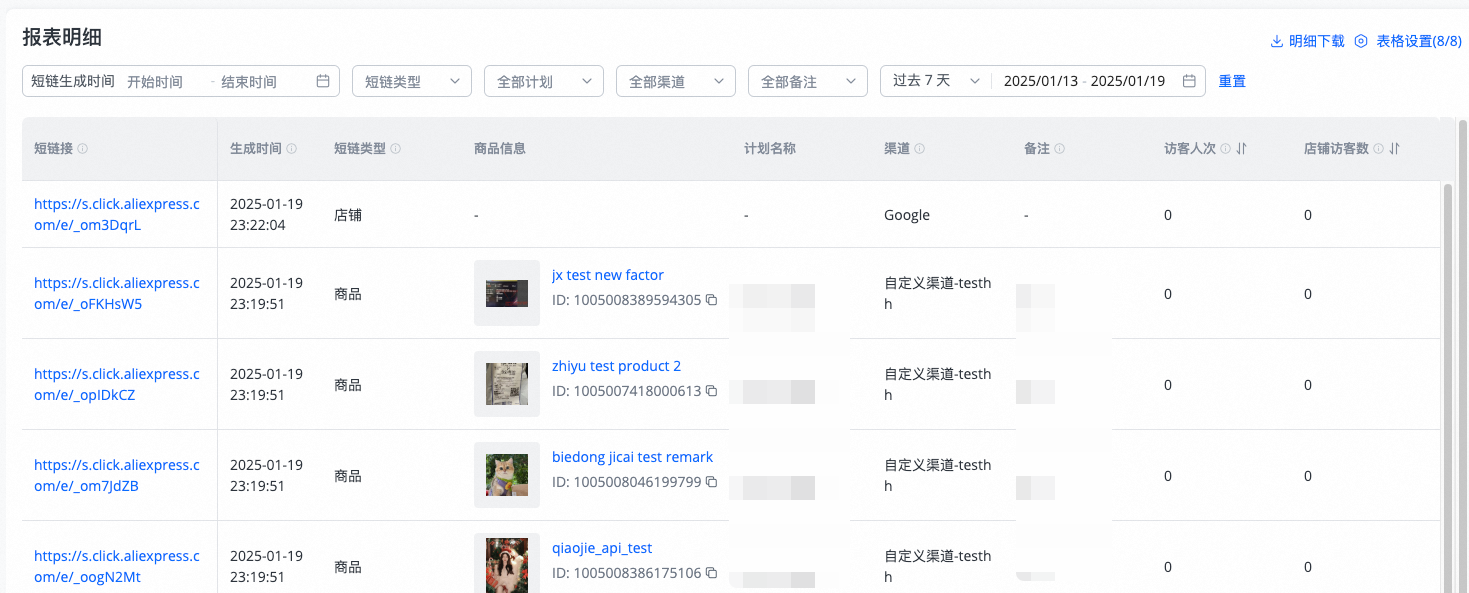This screenshot has height=593, width=1469.
Task: Sort table by 店铺访客数 sort icon
Action: (x=1394, y=149)
